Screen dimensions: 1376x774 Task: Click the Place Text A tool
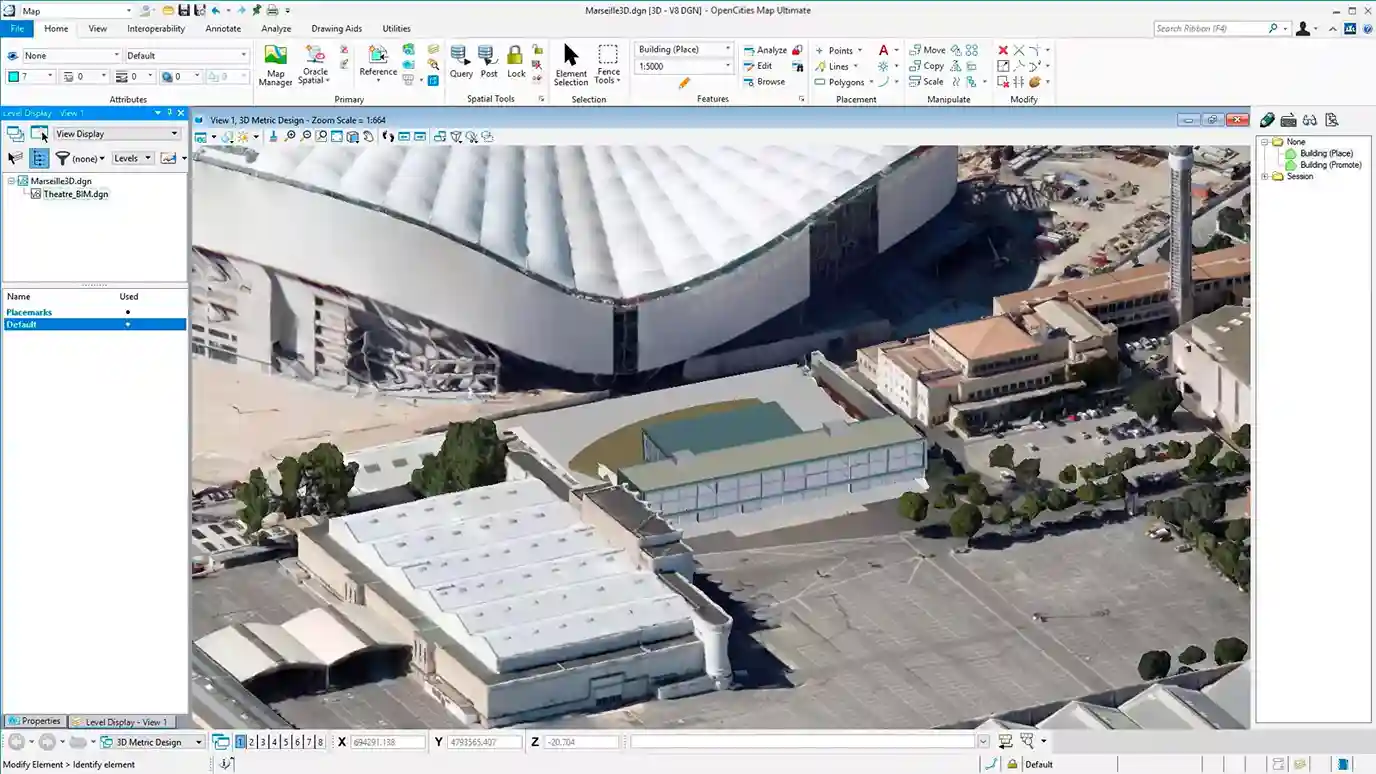[x=883, y=50]
